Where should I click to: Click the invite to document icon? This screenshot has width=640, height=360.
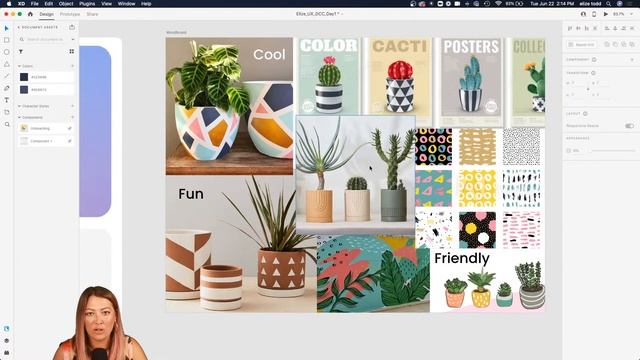[583, 14]
